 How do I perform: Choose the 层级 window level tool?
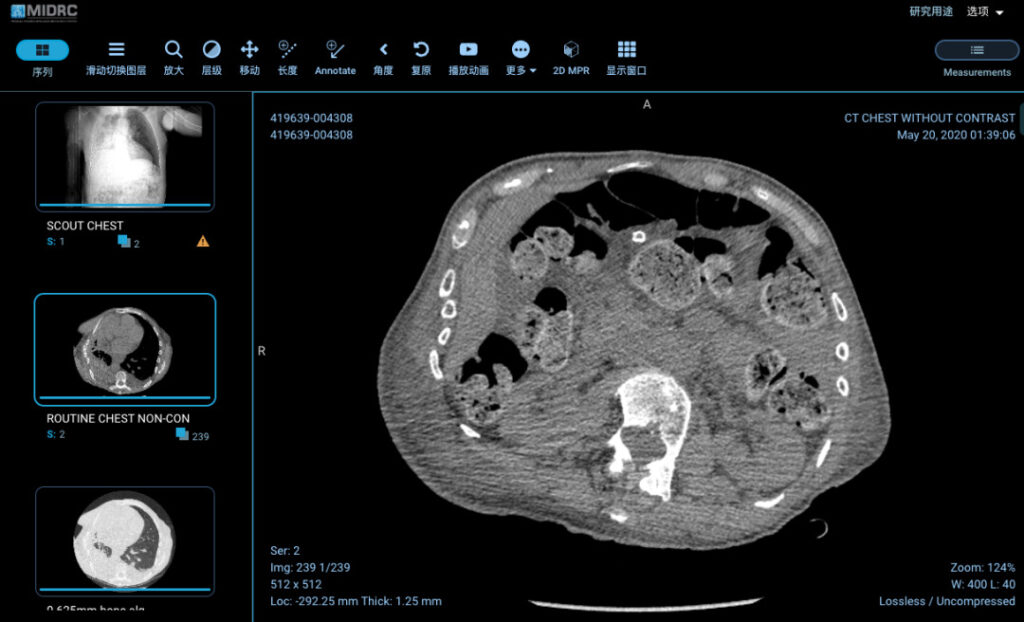[x=212, y=57]
